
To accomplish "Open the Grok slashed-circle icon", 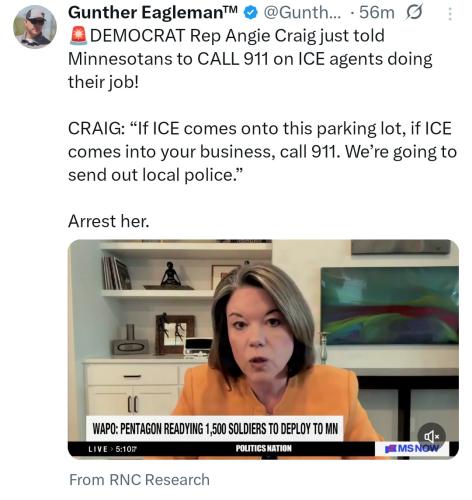I will 414,12.
